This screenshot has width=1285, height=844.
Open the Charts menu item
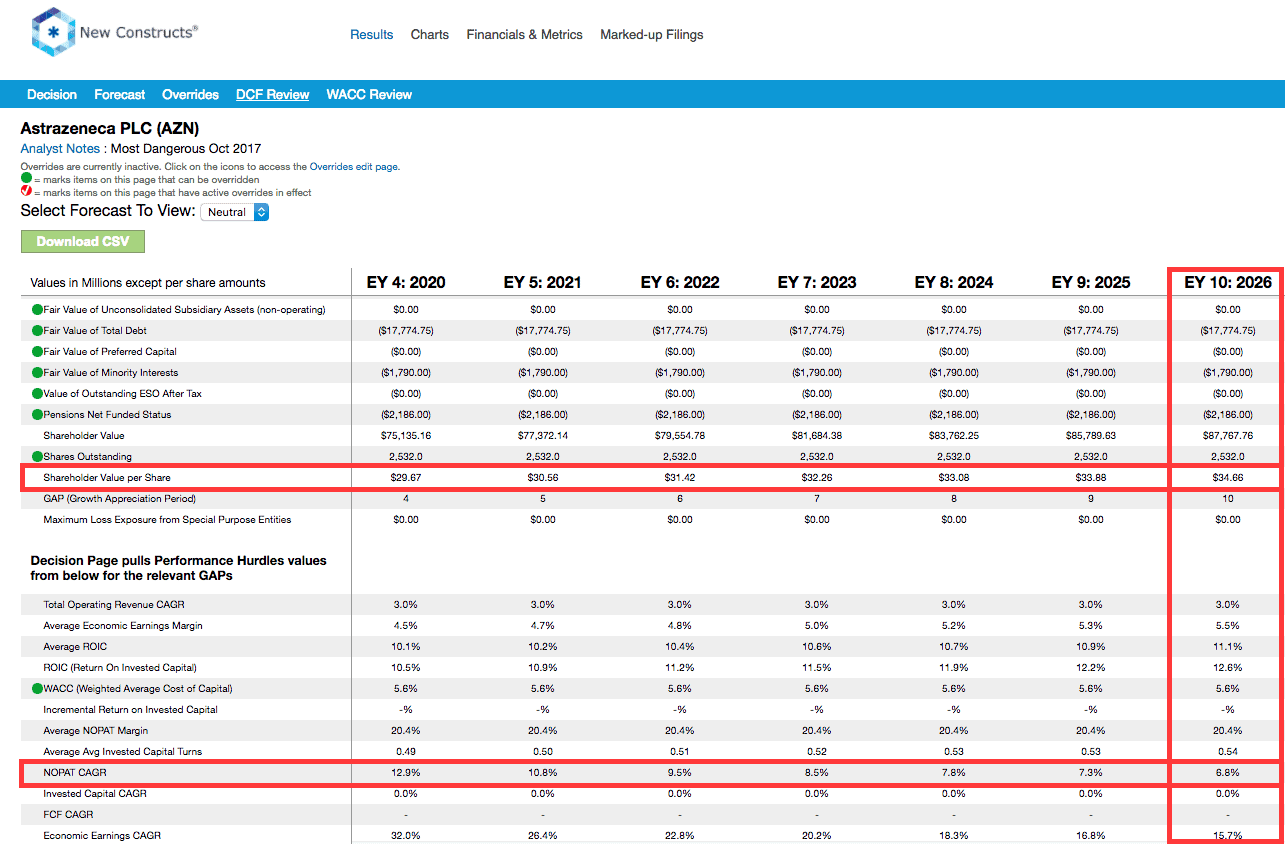430,34
